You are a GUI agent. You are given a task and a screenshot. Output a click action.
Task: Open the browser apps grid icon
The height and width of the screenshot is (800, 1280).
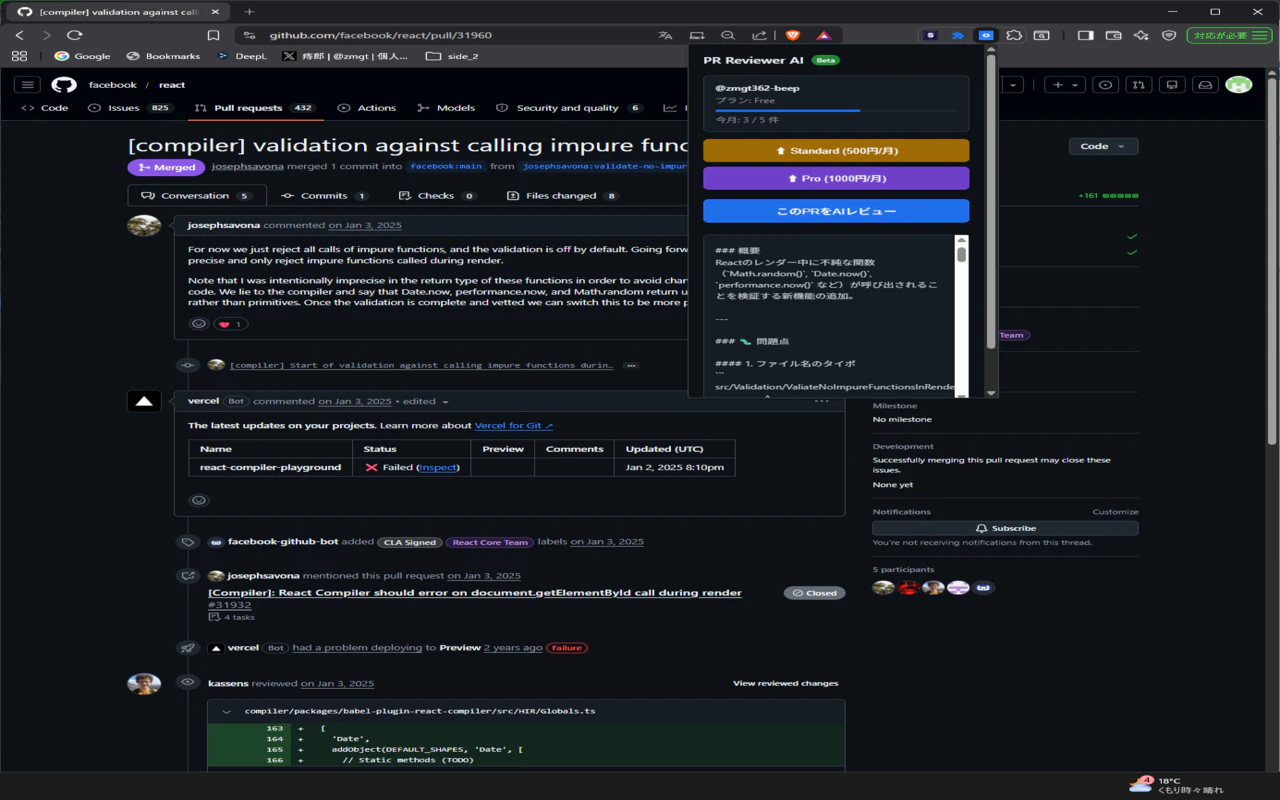point(19,56)
